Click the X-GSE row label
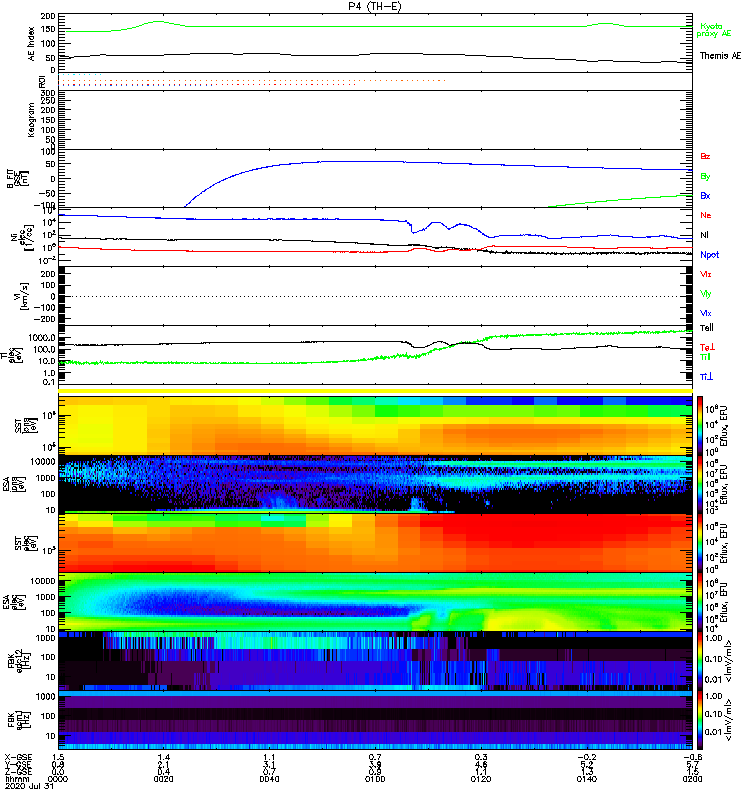The width and height of the screenshot is (750, 800). point(18,758)
